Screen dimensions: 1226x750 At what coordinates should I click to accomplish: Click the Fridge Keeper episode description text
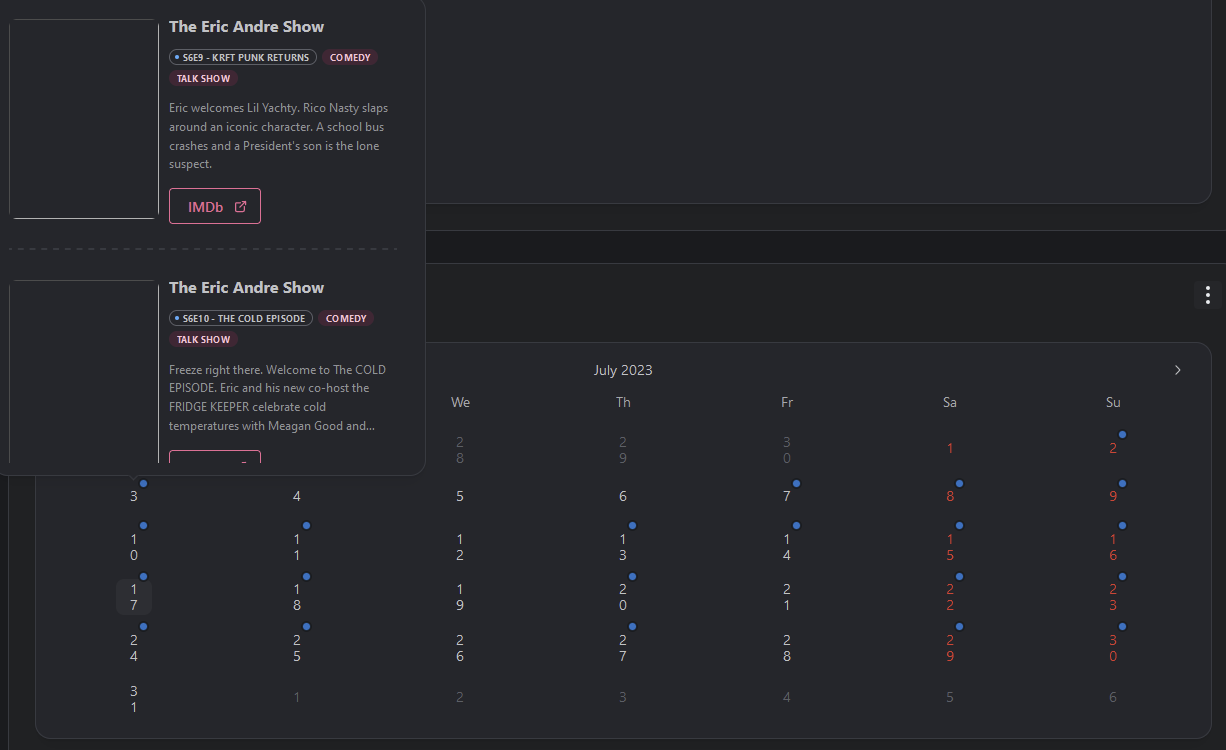pos(278,398)
